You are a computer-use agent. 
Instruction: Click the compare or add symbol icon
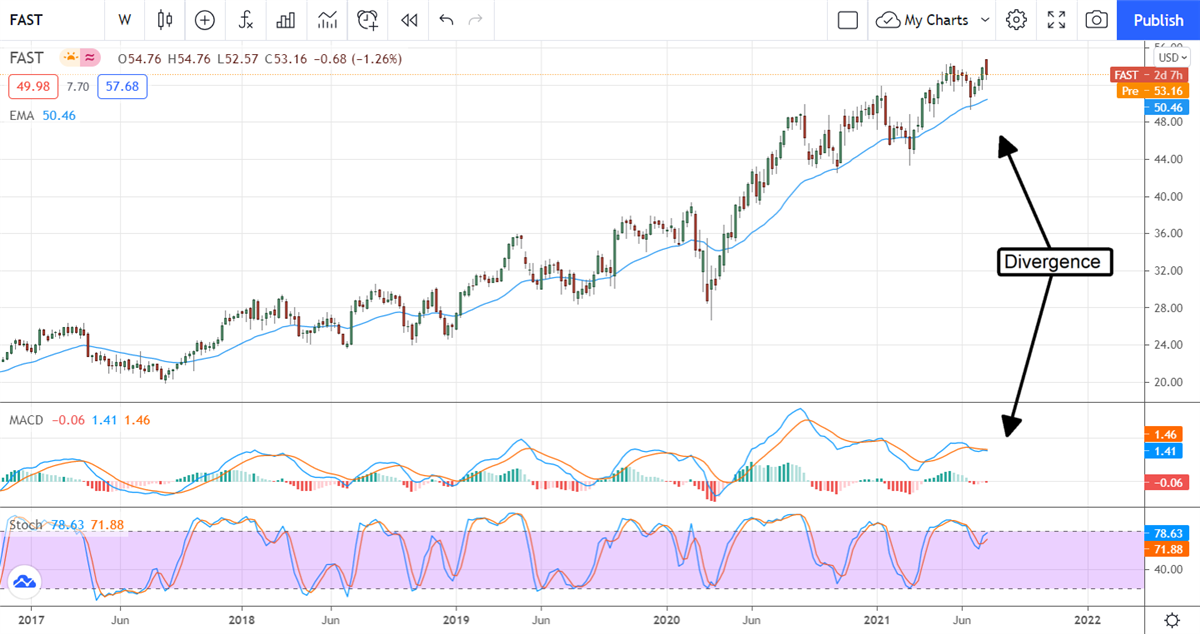pos(205,20)
